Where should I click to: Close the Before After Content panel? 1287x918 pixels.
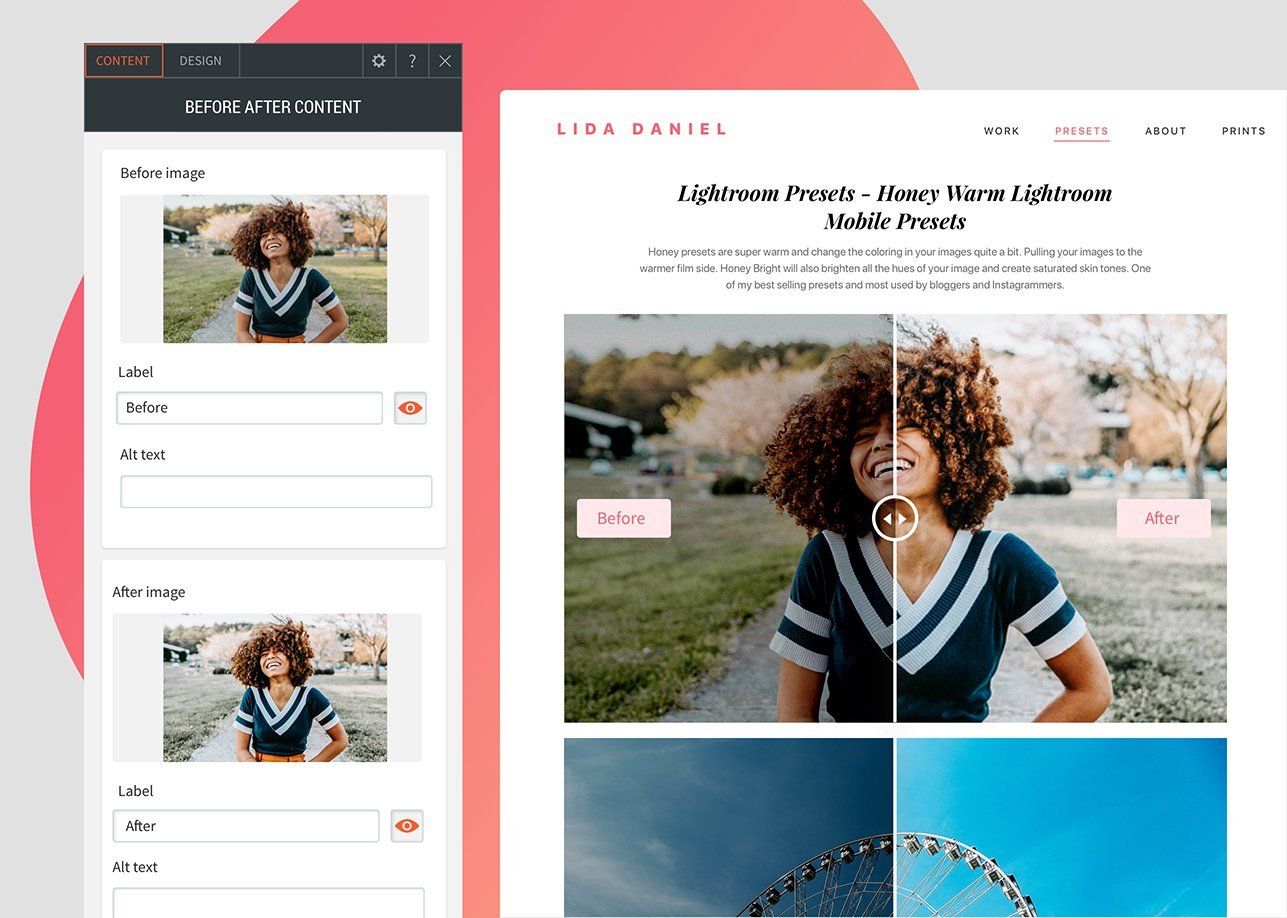[x=445, y=61]
